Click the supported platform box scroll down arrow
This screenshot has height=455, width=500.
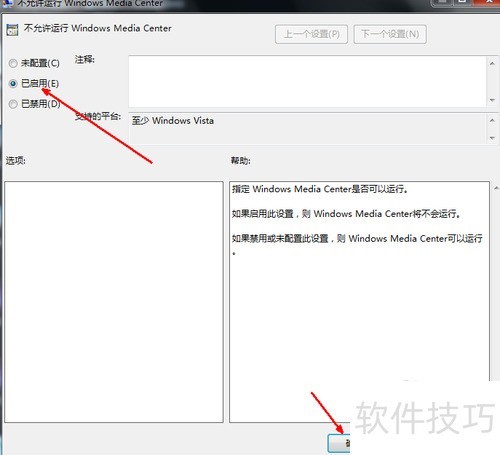tap(492, 138)
